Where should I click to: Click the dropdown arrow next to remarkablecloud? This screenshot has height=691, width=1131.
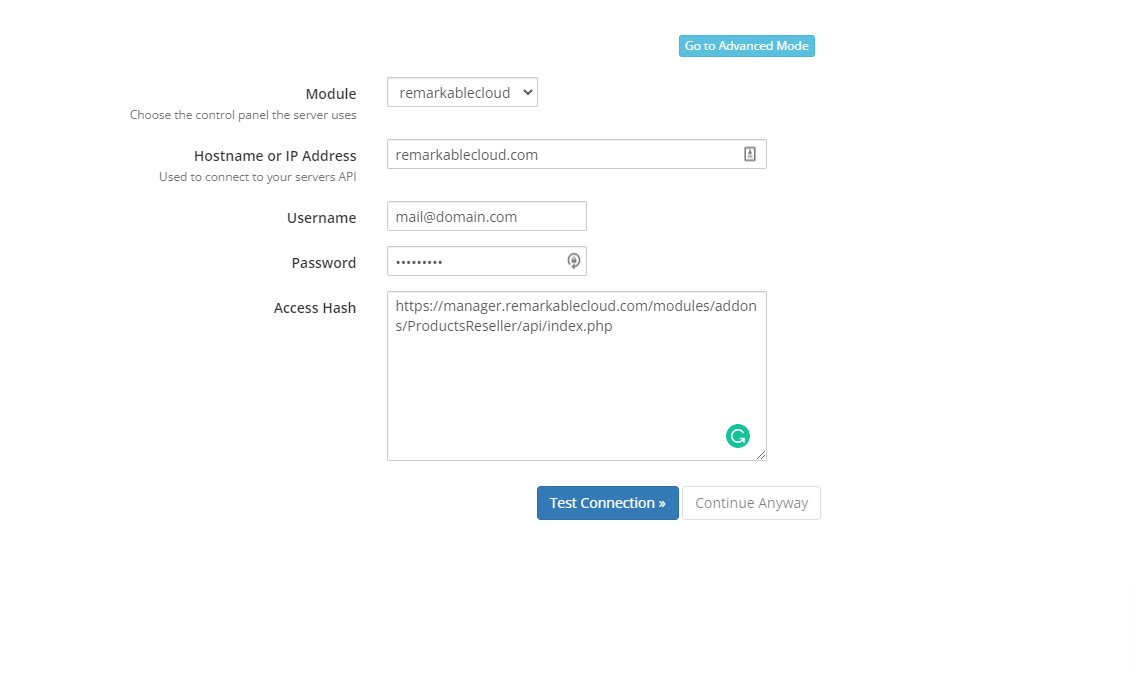point(529,91)
